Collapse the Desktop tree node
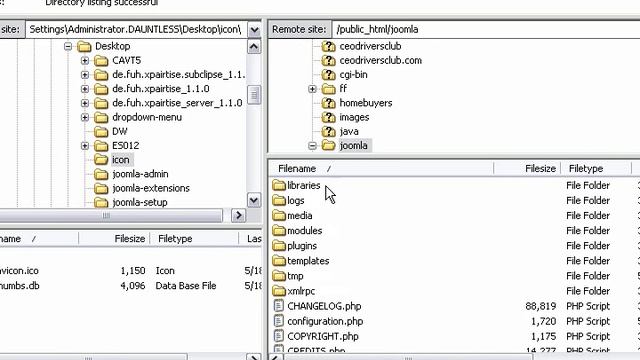The width and height of the screenshot is (640, 360). click(x=68, y=46)
